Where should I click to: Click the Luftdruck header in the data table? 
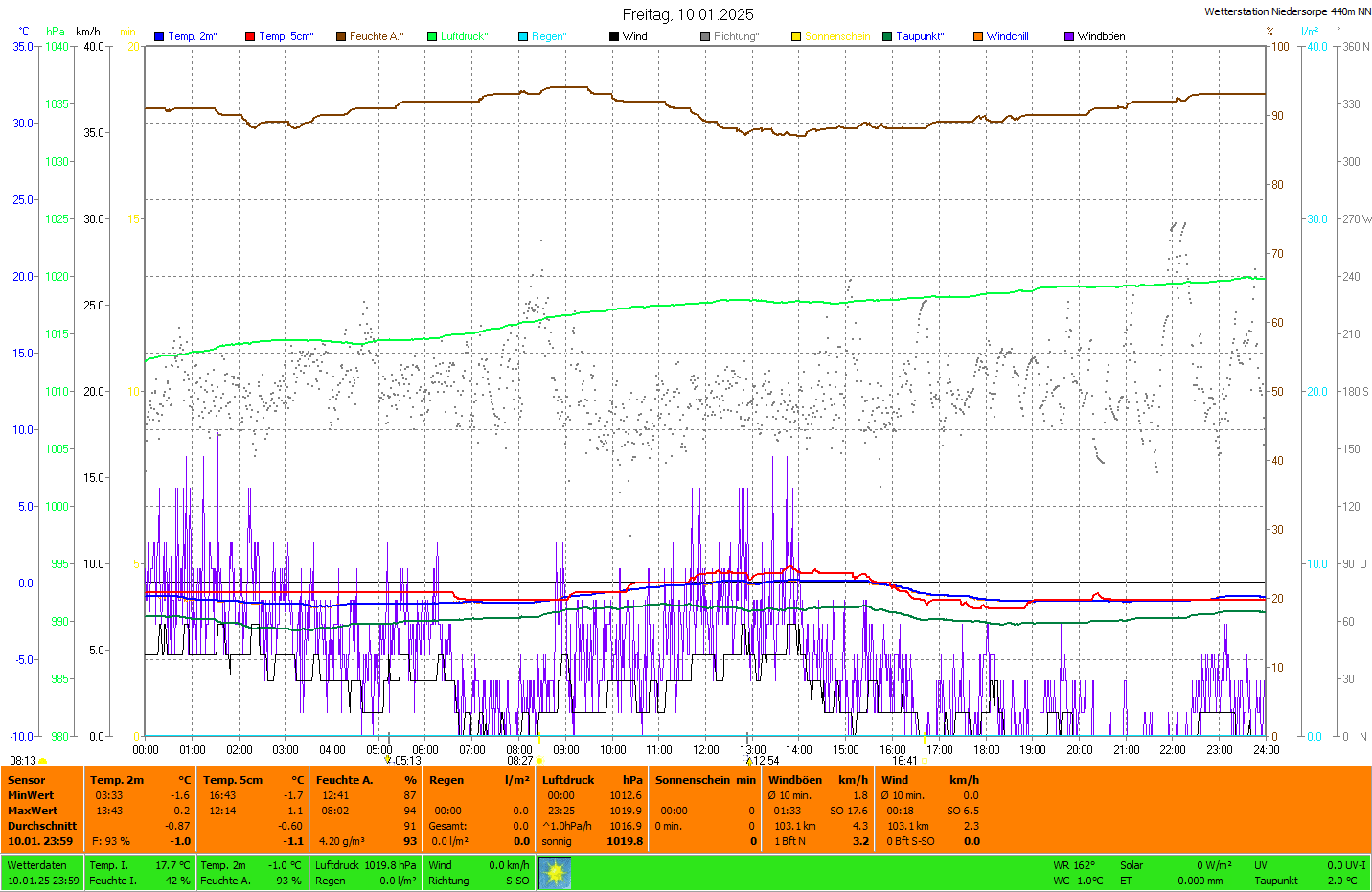(568, 780)
